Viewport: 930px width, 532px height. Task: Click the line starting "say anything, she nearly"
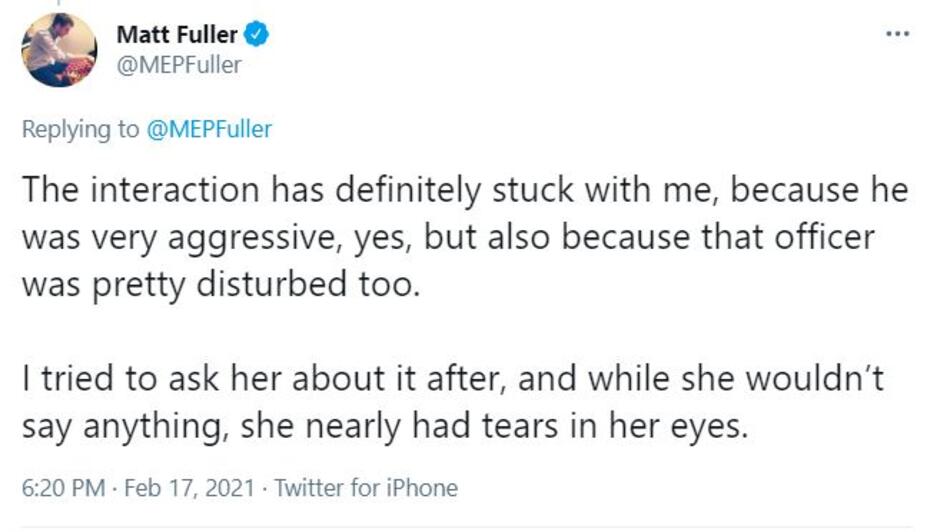pyautogui.click(x=384, y=427)
